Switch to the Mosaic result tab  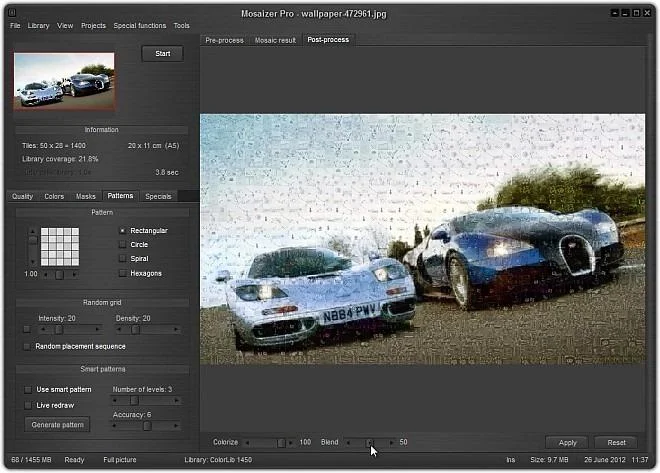click(275, 40)
